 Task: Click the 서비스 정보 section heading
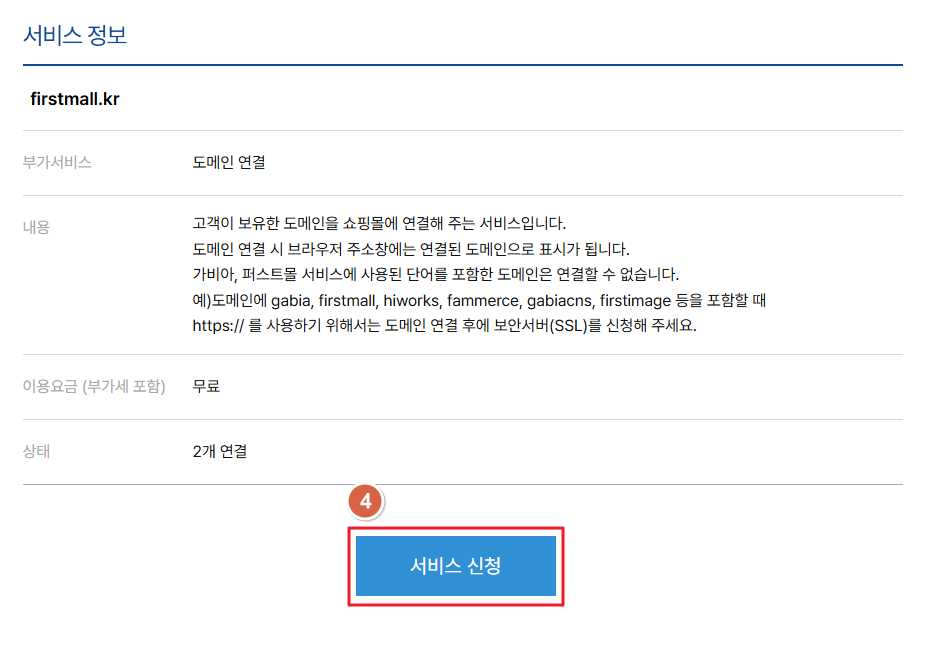[75, 36]
